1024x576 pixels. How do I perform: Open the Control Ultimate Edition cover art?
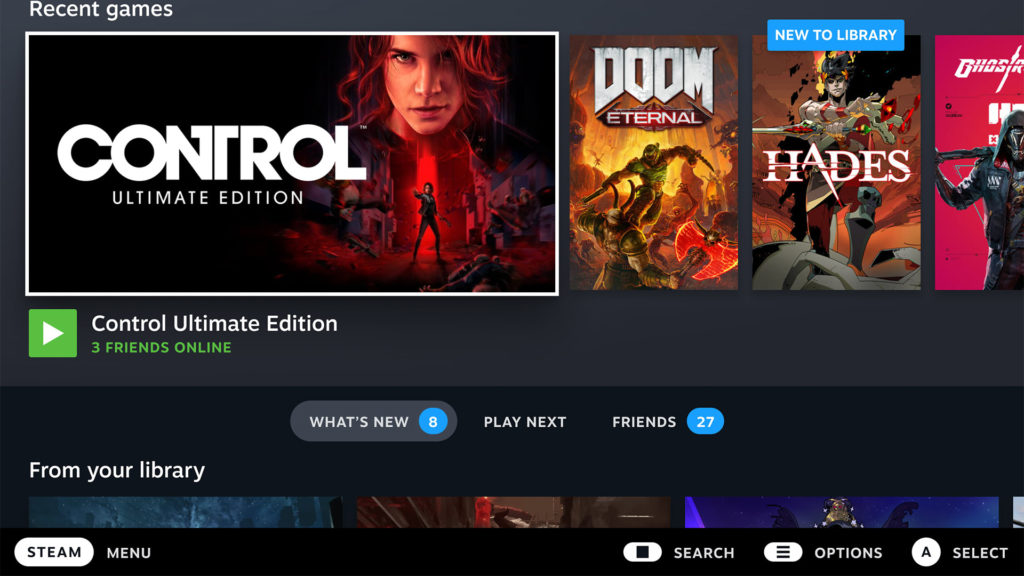292,163
